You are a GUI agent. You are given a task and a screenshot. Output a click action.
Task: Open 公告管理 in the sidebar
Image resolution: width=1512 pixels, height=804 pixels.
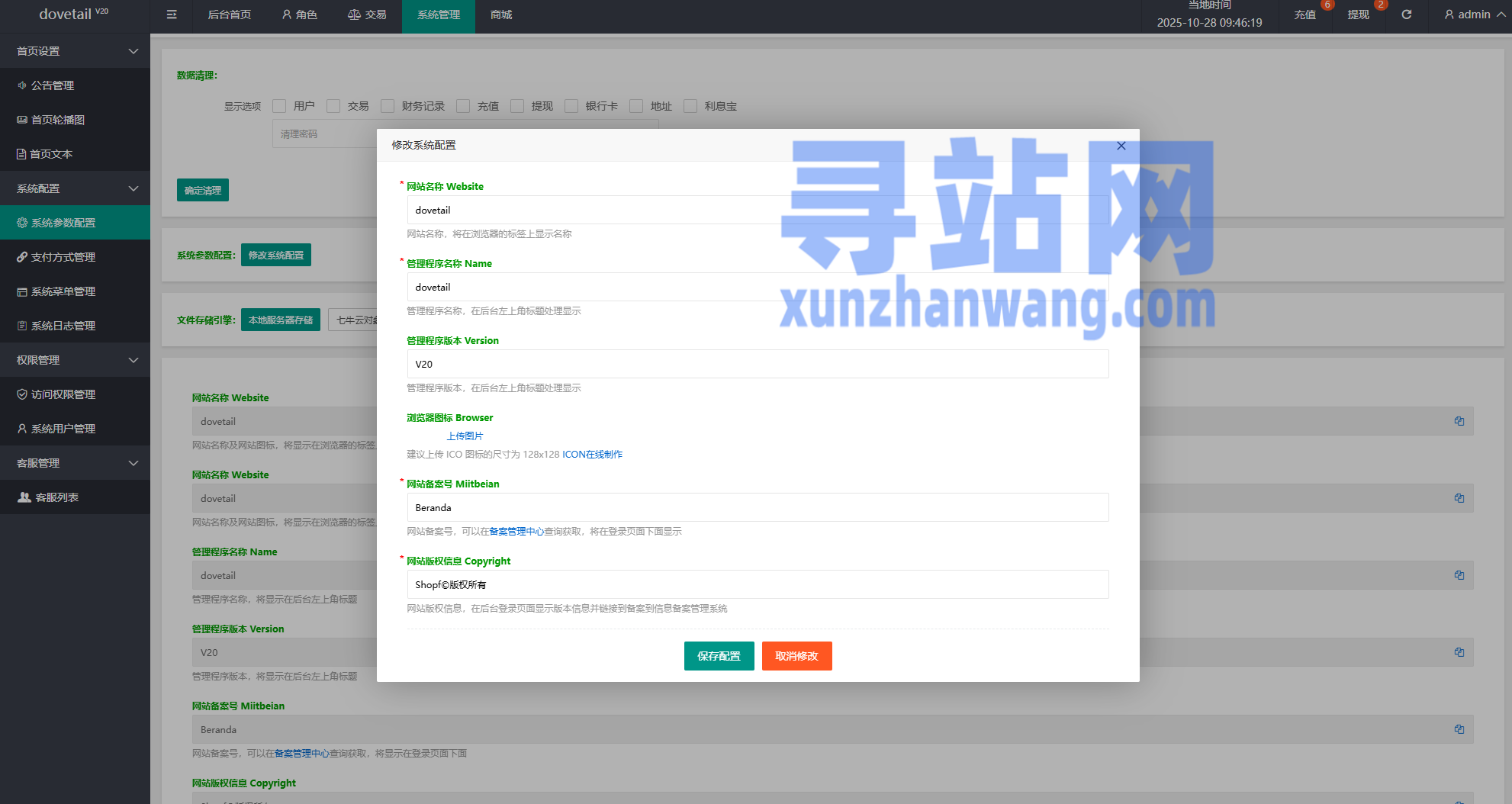(x=53, y=85)
